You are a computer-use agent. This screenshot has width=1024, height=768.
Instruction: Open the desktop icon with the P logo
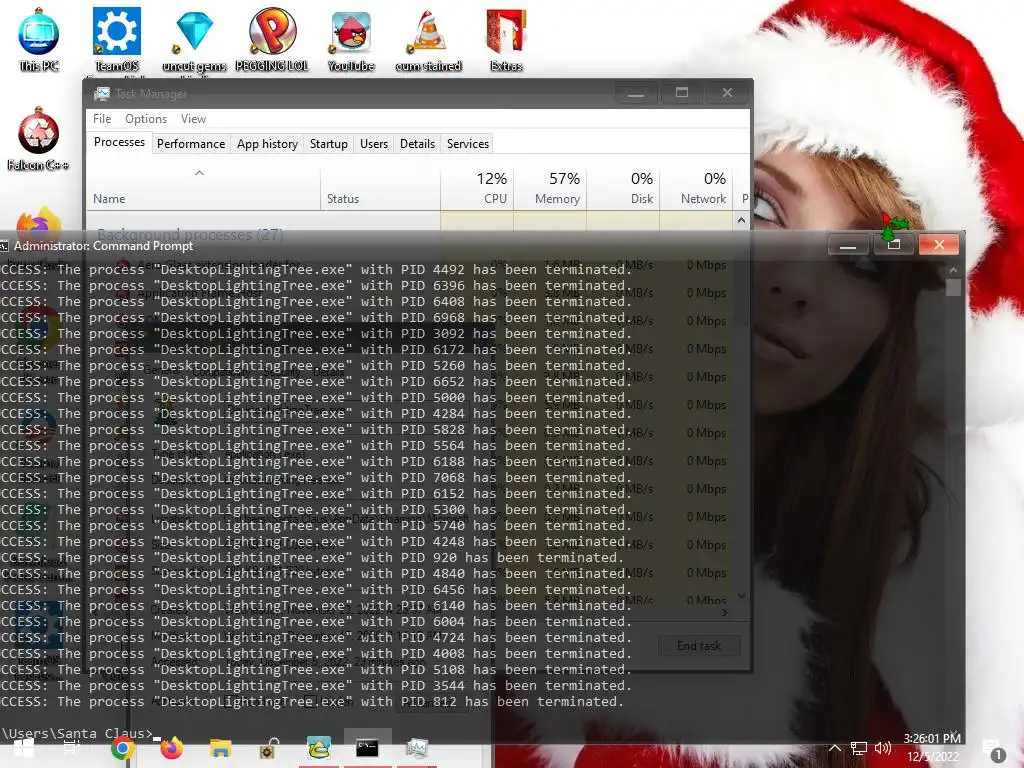pyautogui.click(x=272, y=40)
